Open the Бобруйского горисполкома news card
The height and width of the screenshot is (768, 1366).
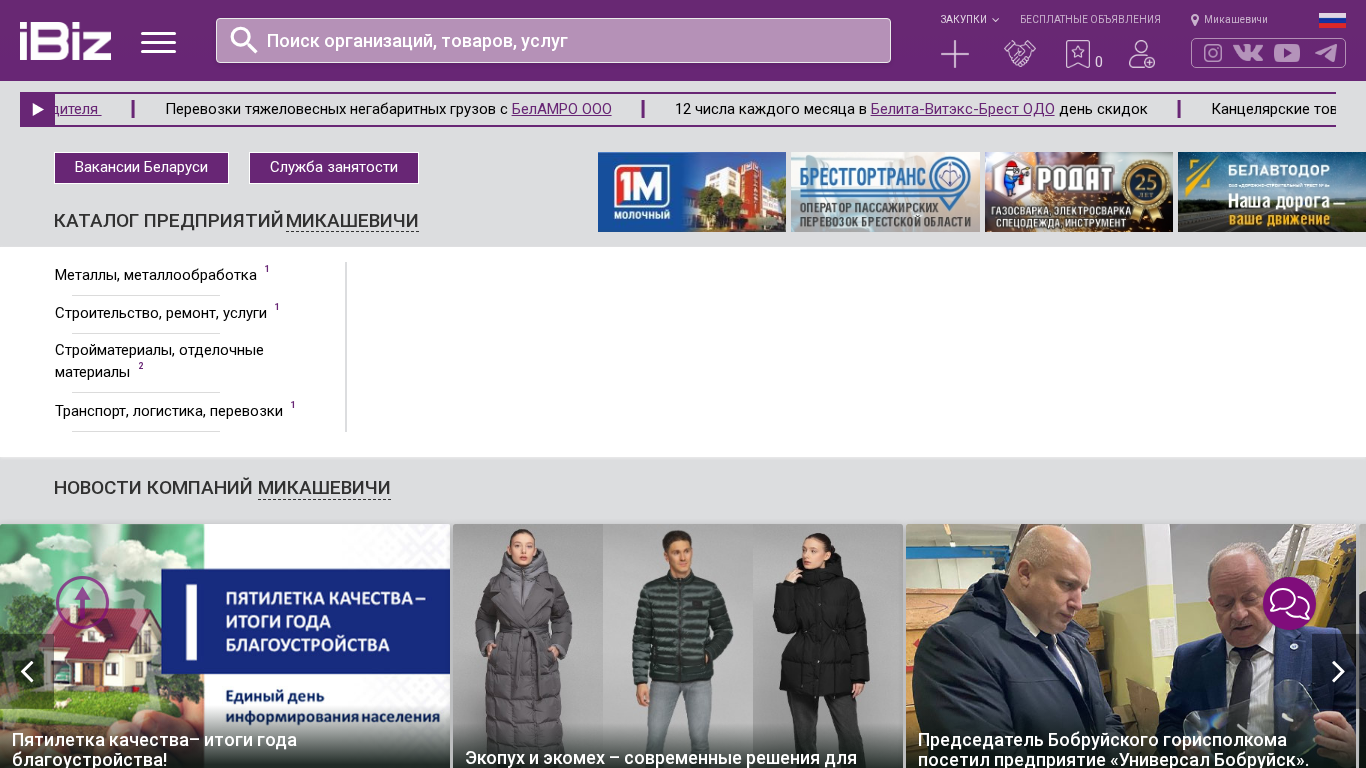coord(1131,646)
